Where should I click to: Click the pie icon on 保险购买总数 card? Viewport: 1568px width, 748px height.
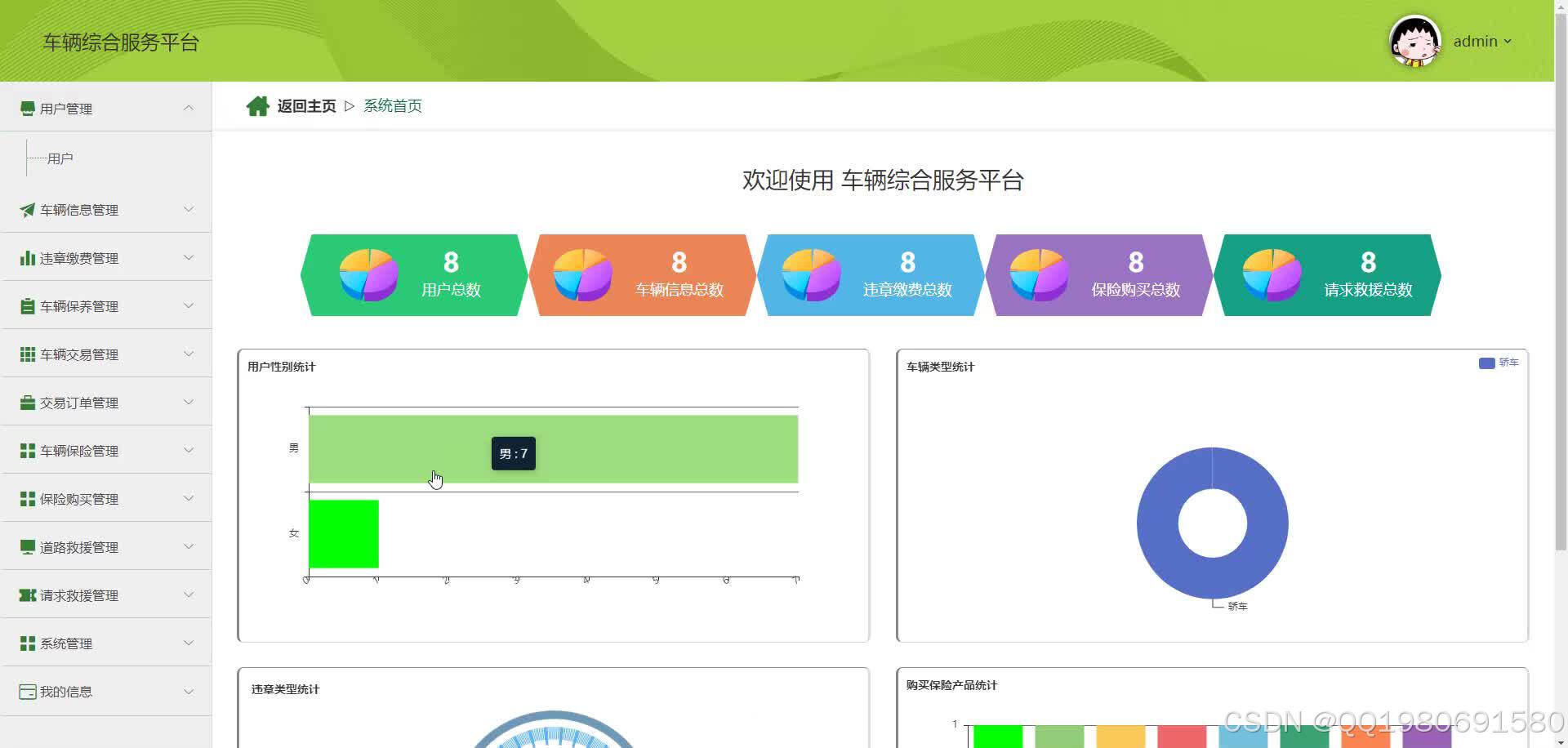(1038, 274)
